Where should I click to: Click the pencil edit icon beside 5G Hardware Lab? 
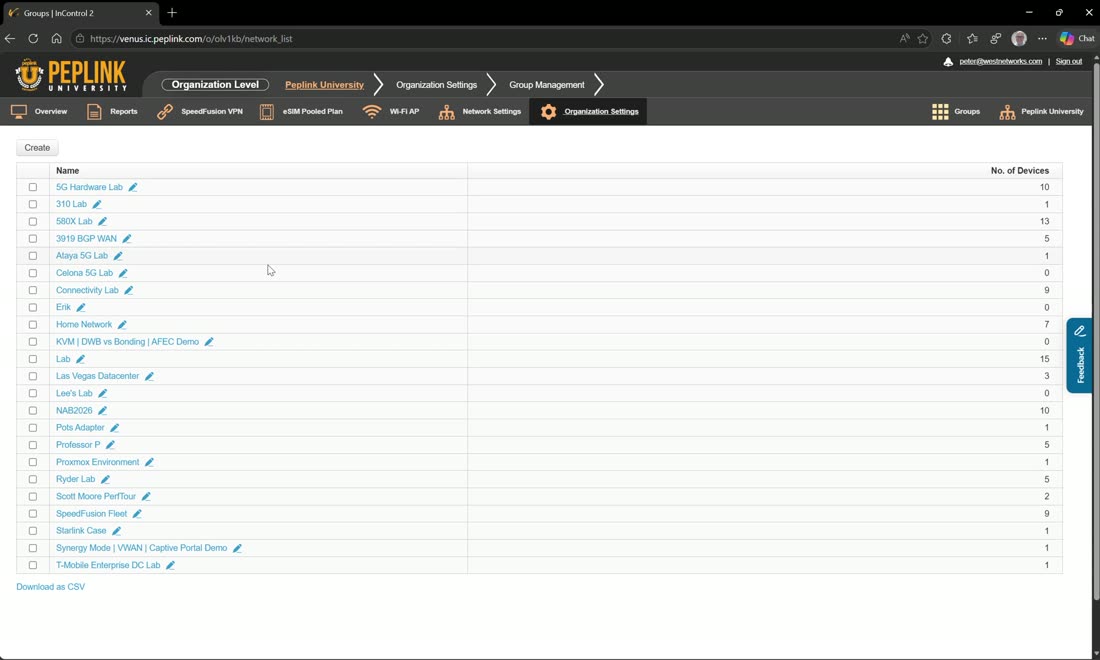(133, 187)
